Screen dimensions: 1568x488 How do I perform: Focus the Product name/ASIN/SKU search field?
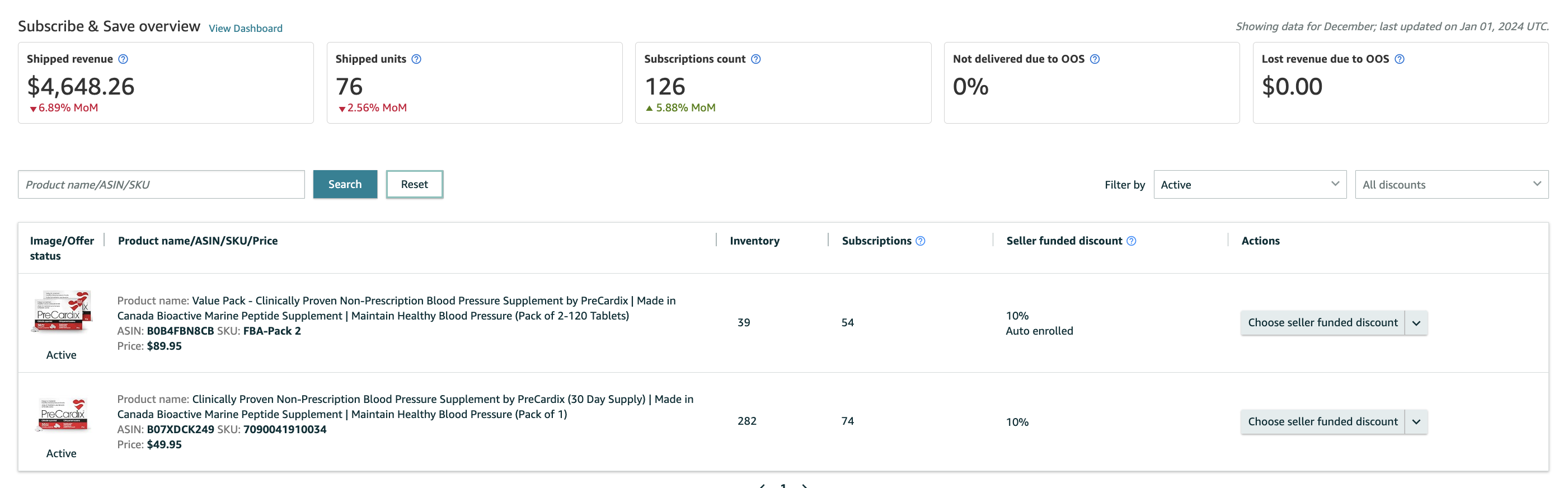(161, 184)
